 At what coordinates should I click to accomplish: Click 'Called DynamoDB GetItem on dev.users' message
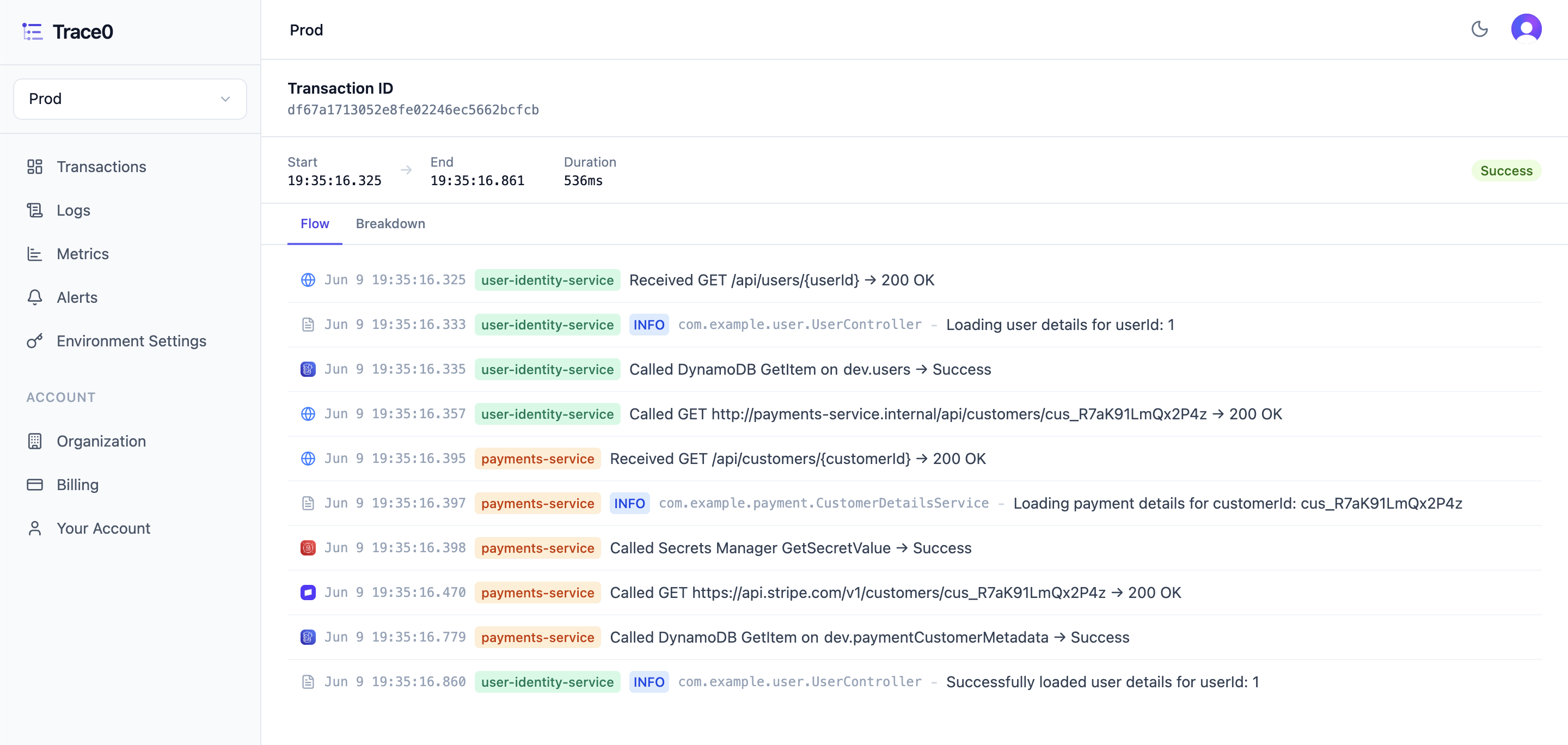810,369
